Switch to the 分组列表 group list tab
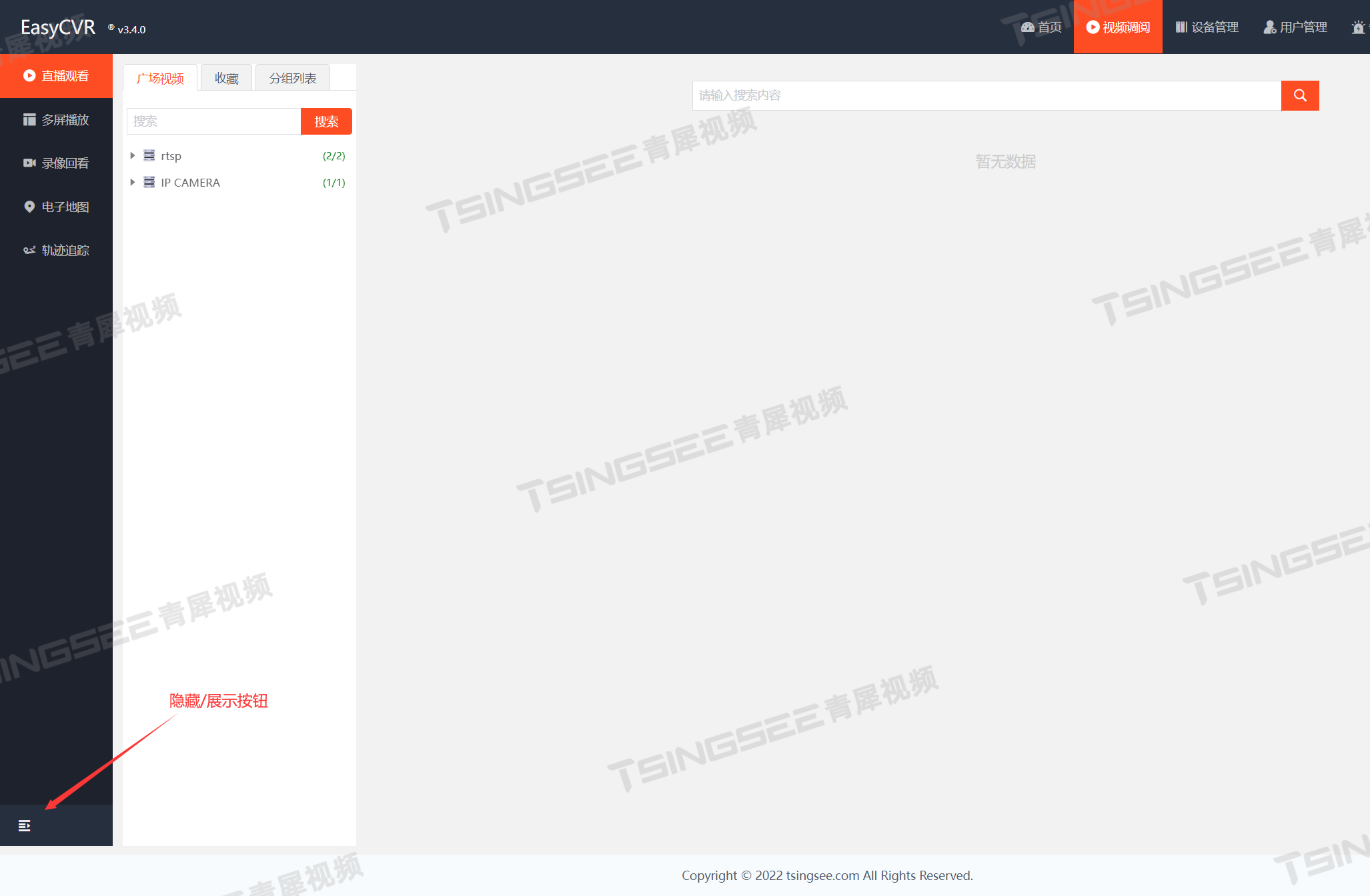The height and width of the screenshot is (896, 1370). tap(293, 79)
